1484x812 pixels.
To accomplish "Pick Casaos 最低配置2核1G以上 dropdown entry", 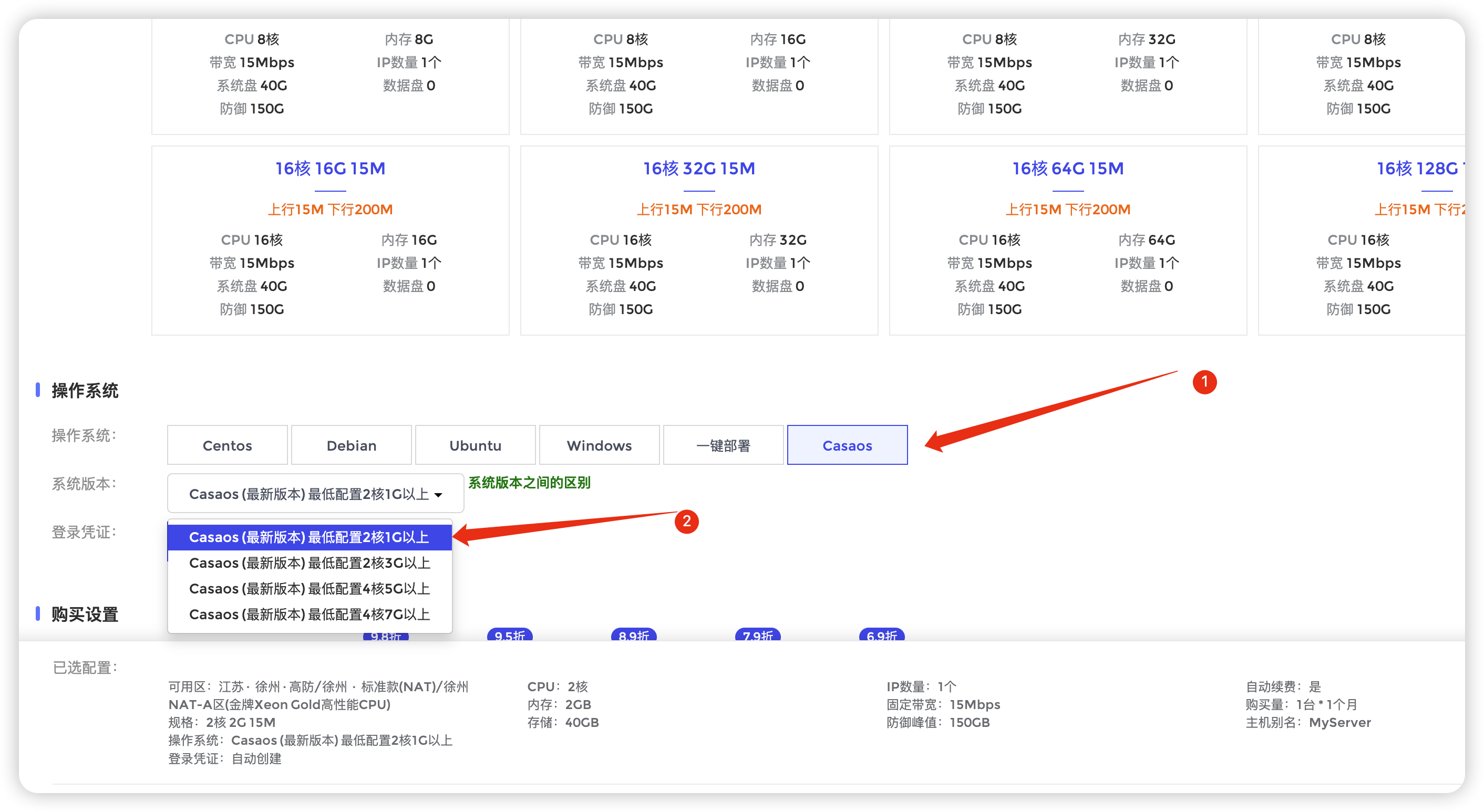I will [x=309, y=537].
